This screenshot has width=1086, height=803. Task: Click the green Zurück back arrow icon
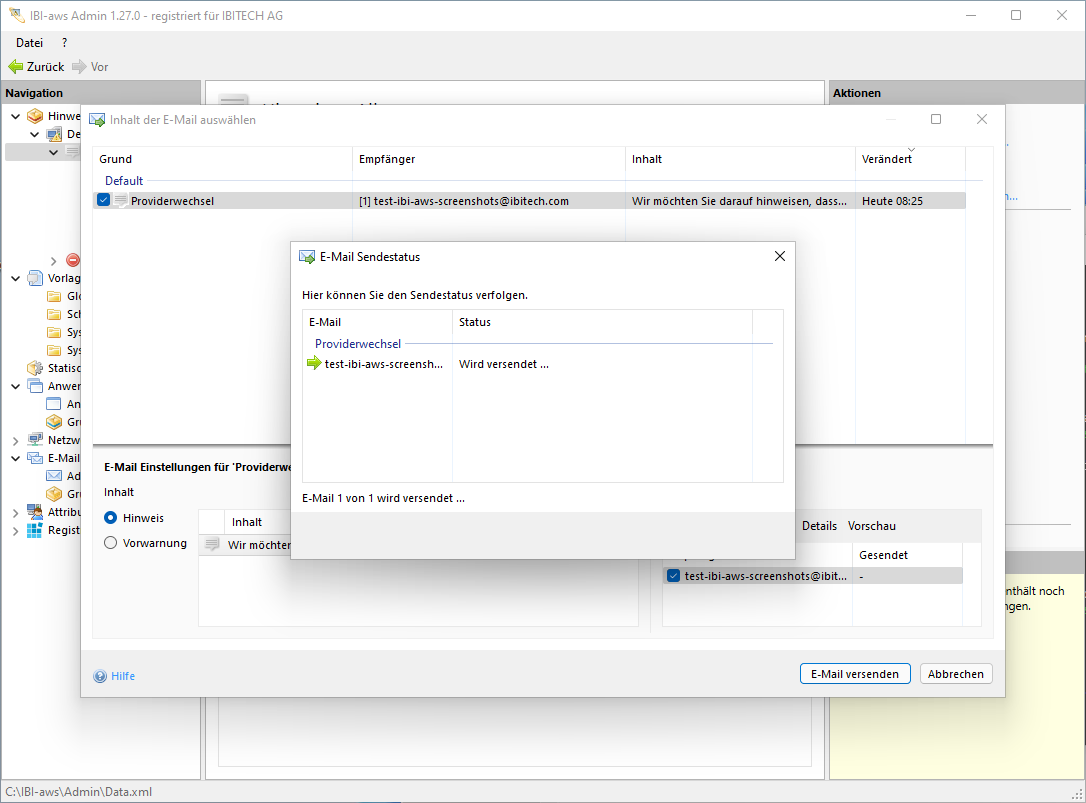click(x=15, y=67)
